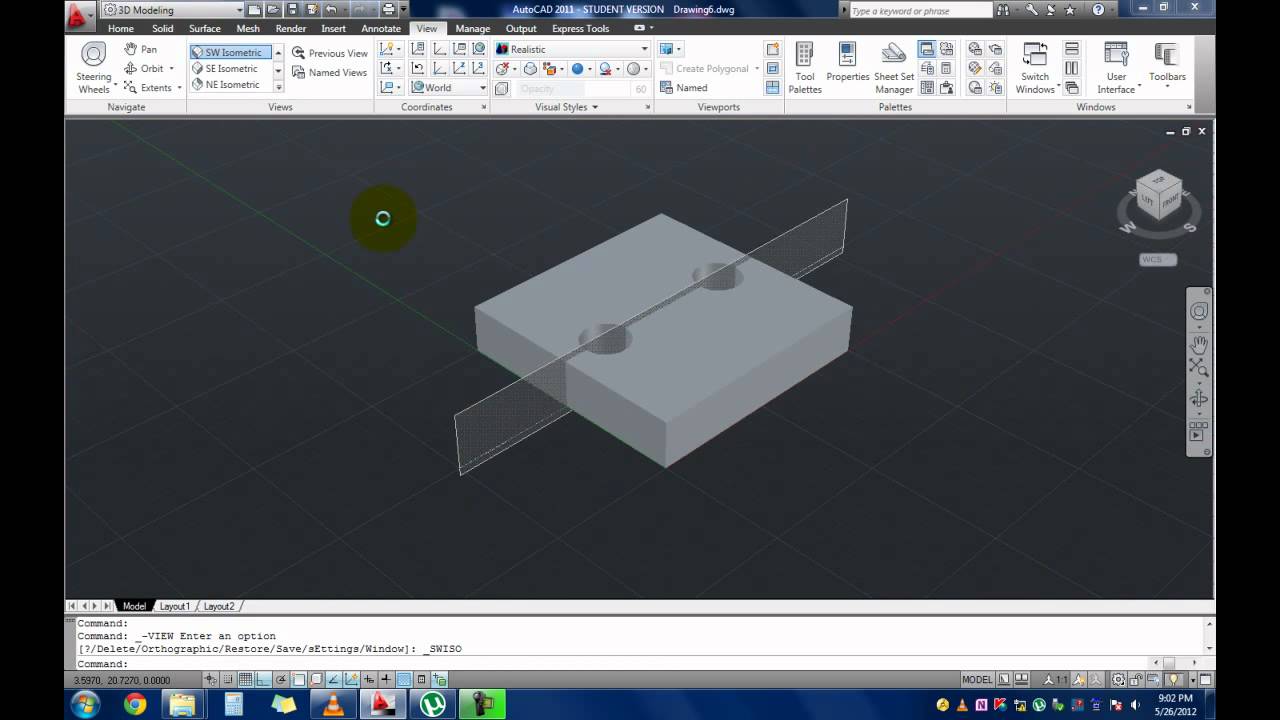Click the Save icon in quick access toolbar
The width and height of the screenshot is (1280, 720).
pyautogui.click(x=293, y=10)
